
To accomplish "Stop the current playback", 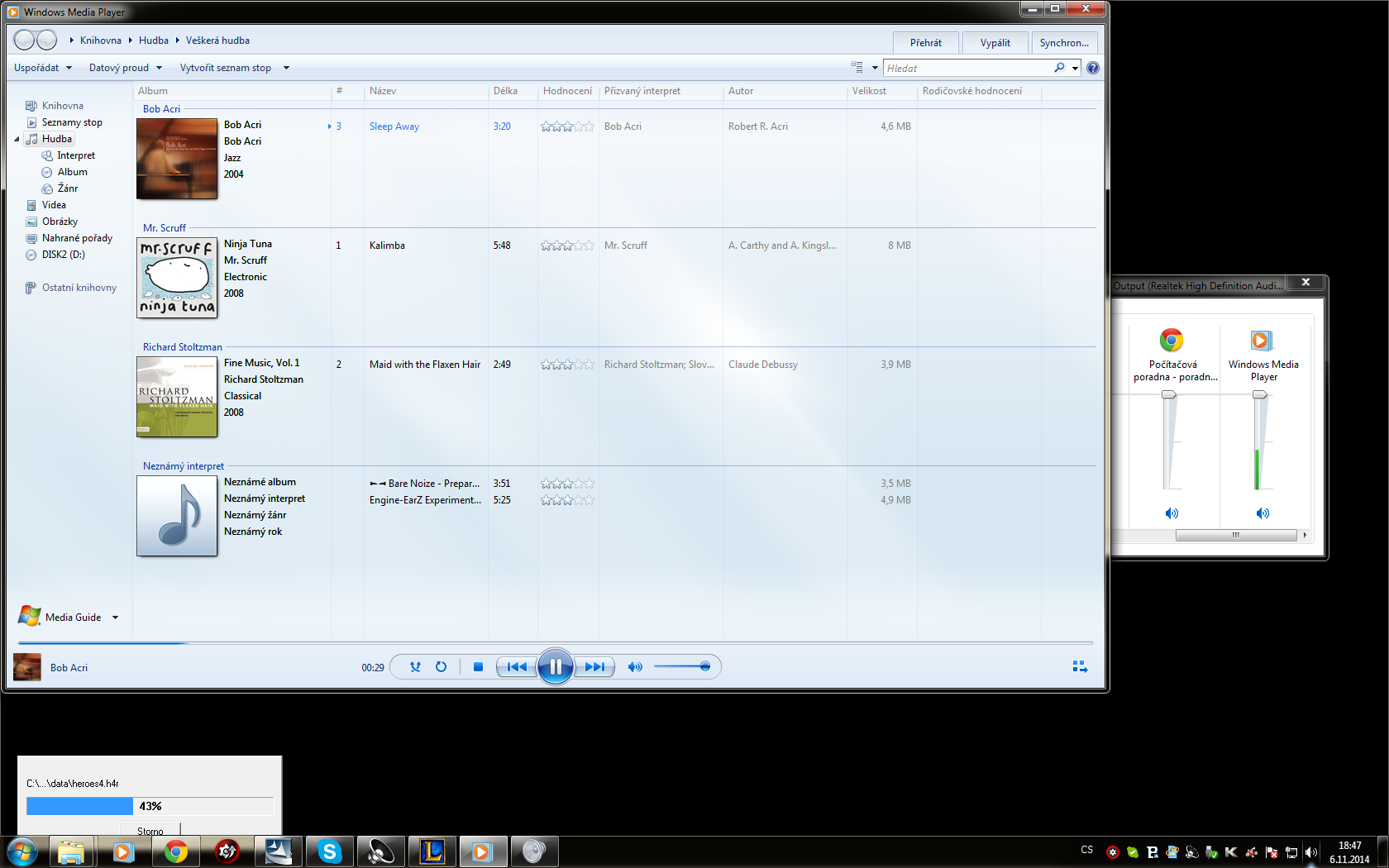I will click(x=478, y=667).
